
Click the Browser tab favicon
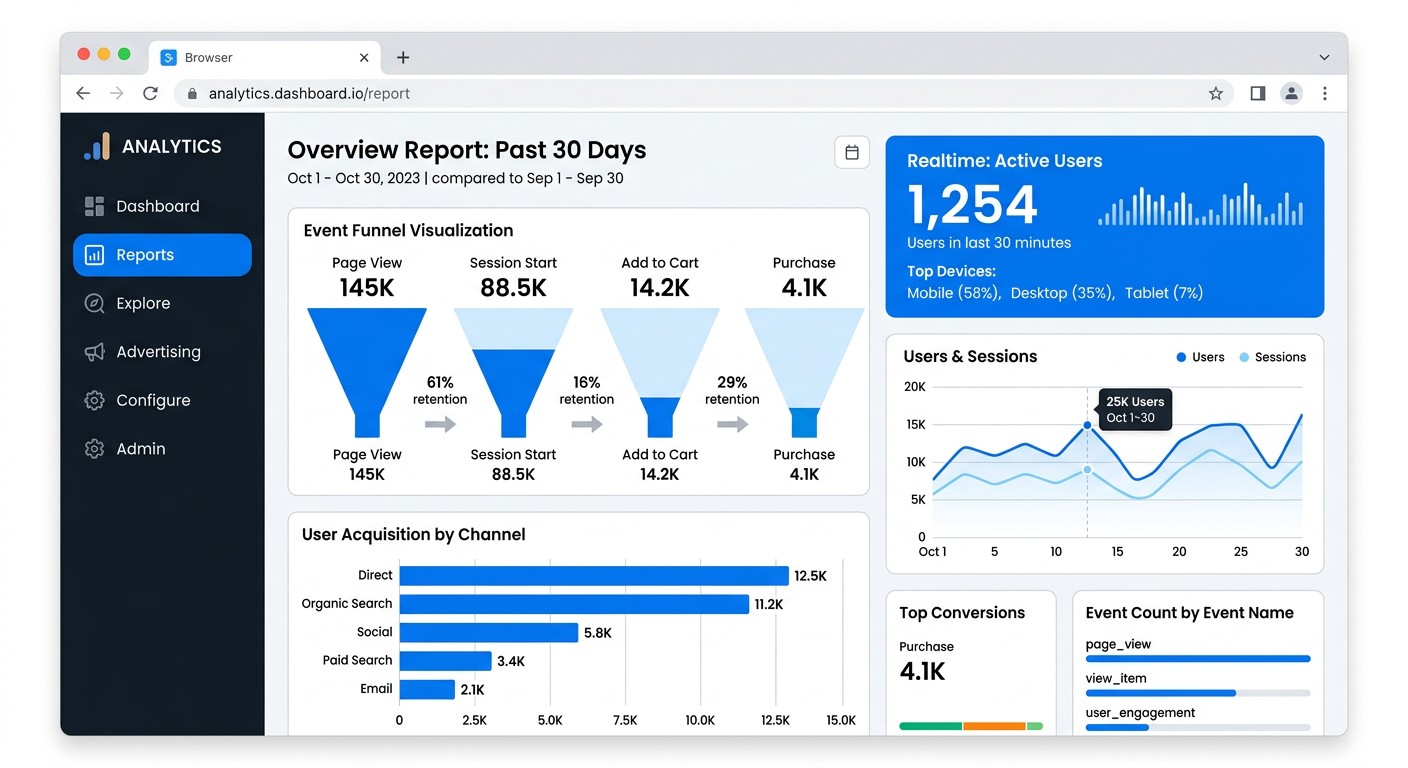pyautogui.click(x=168, y=58)
